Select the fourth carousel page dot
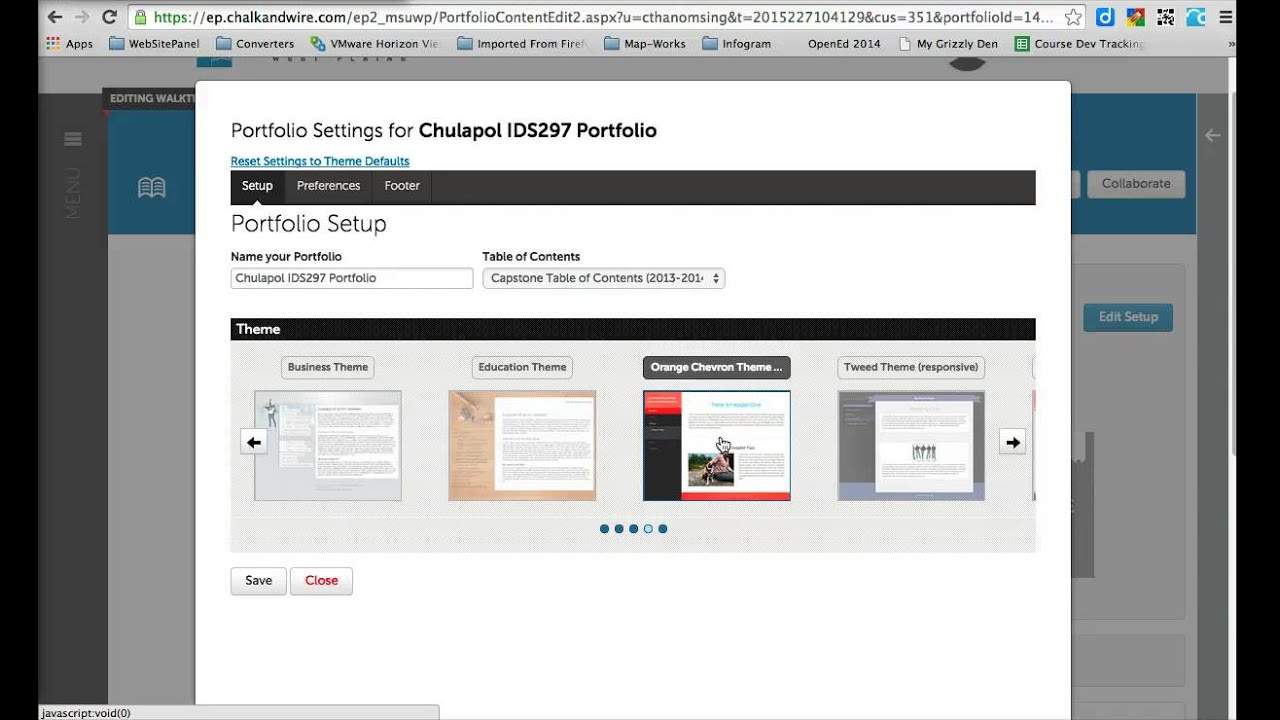Screen dimensions: 1280x720 [x=648, y=529]
